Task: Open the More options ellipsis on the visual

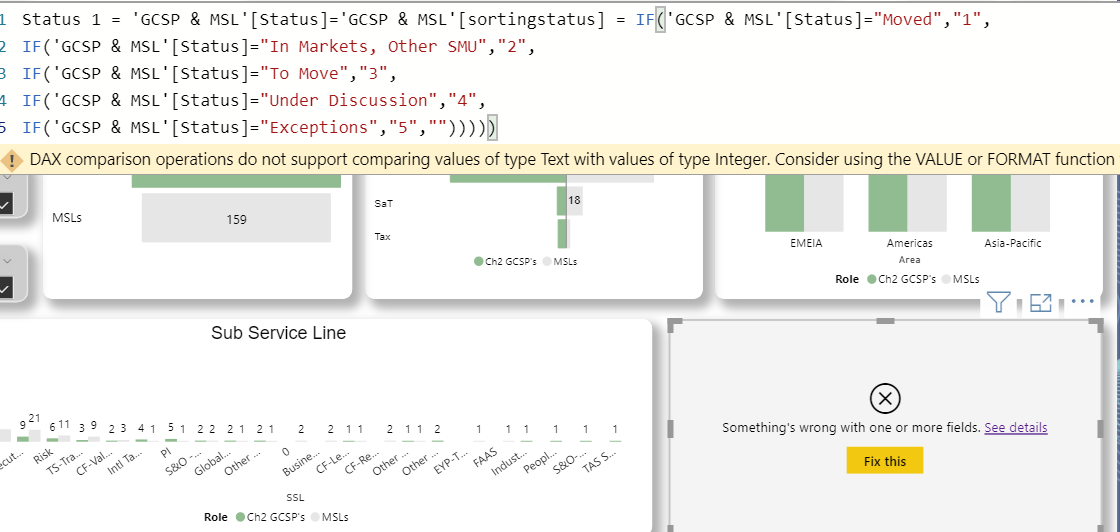Action: [x=1083, y=301]
